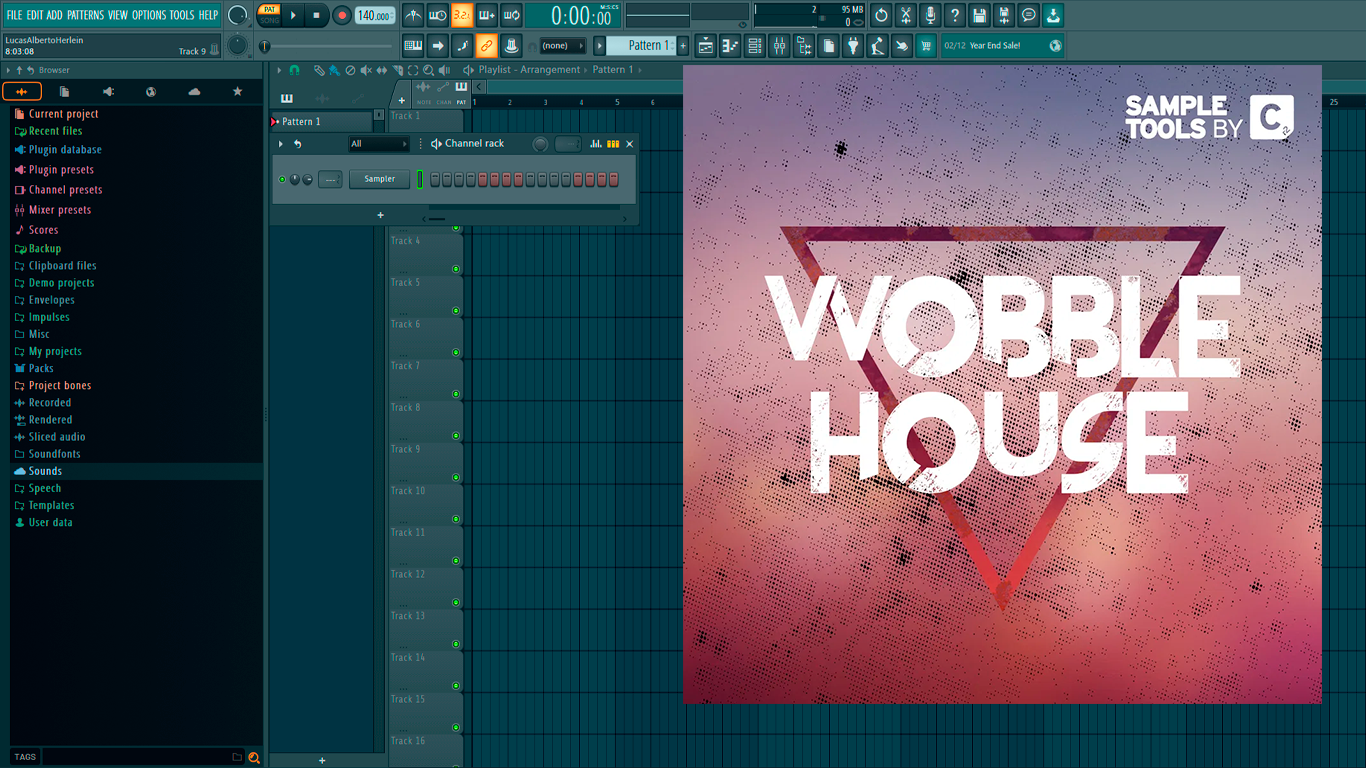Open the PATTERNS menu
1366x768 pixels.
click(85, 15)
